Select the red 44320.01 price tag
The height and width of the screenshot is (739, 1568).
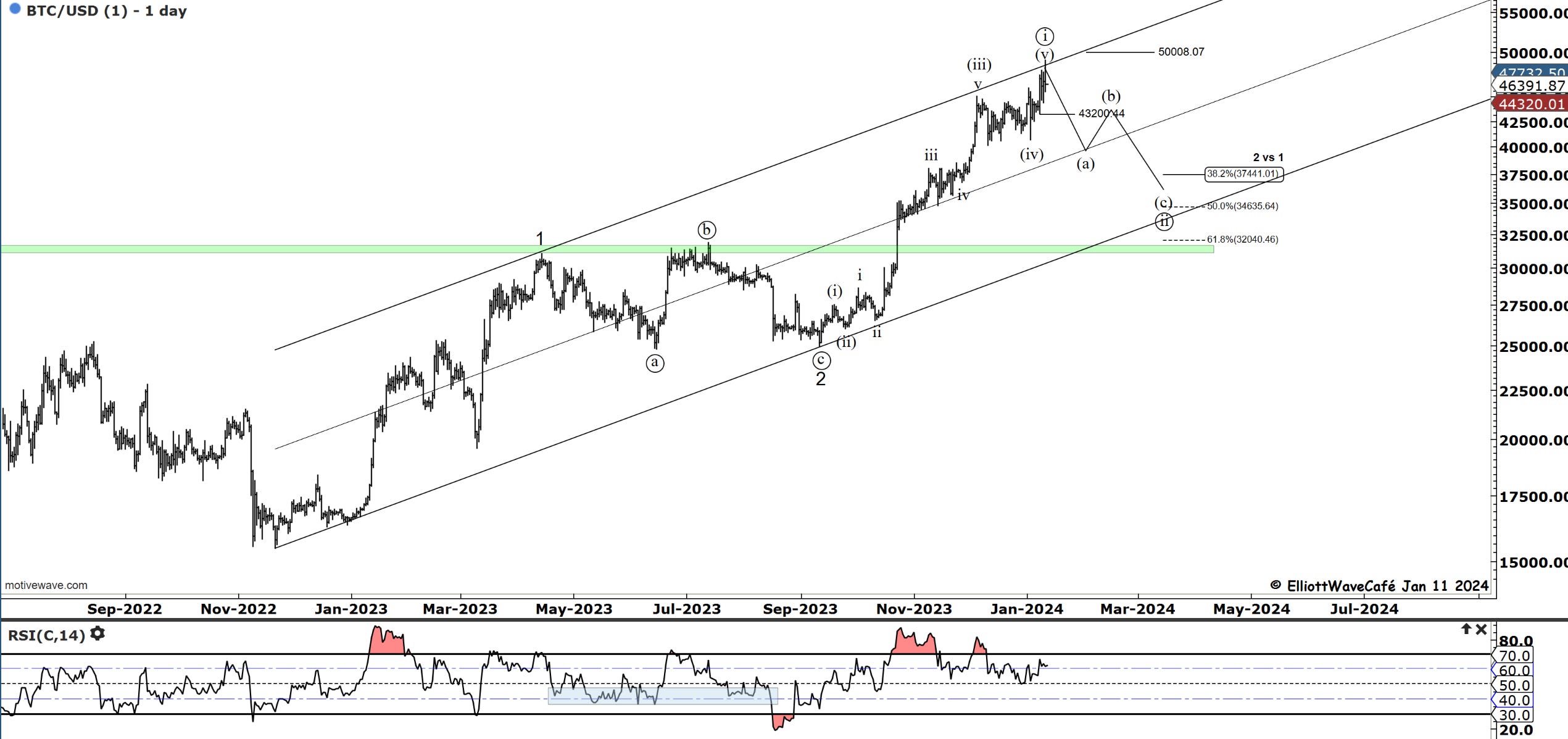click(x=1531, y=104)
